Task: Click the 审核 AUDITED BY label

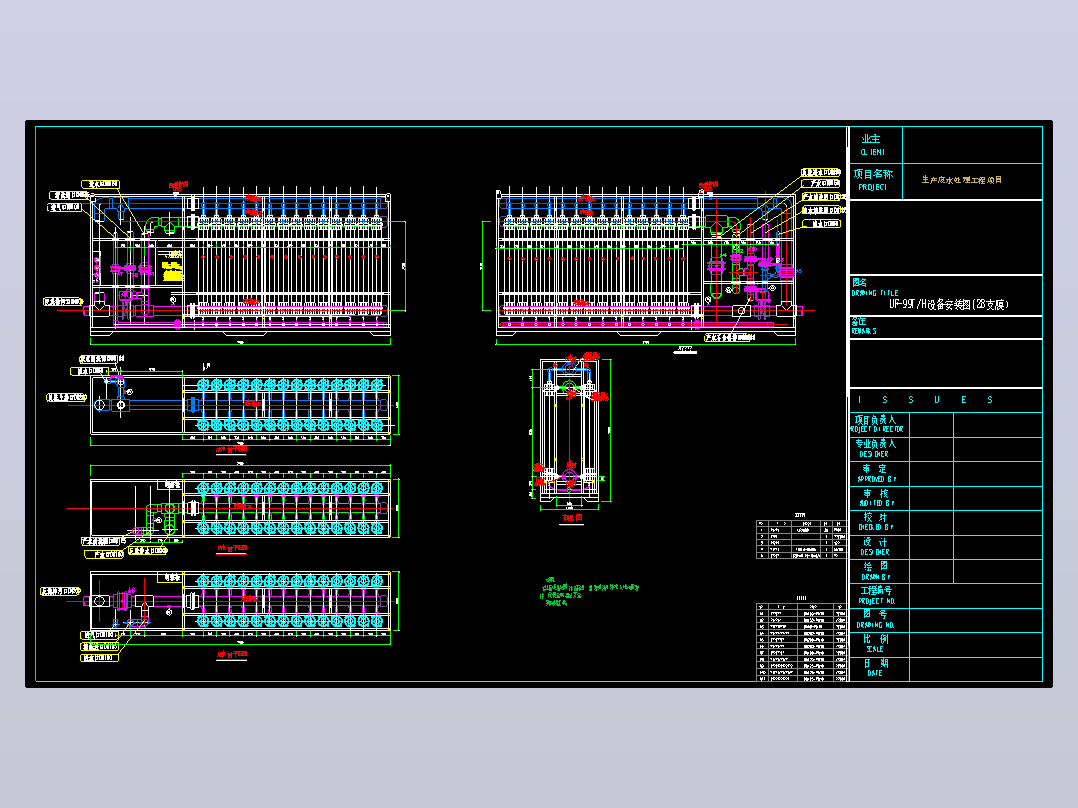Action: [876, 498]
